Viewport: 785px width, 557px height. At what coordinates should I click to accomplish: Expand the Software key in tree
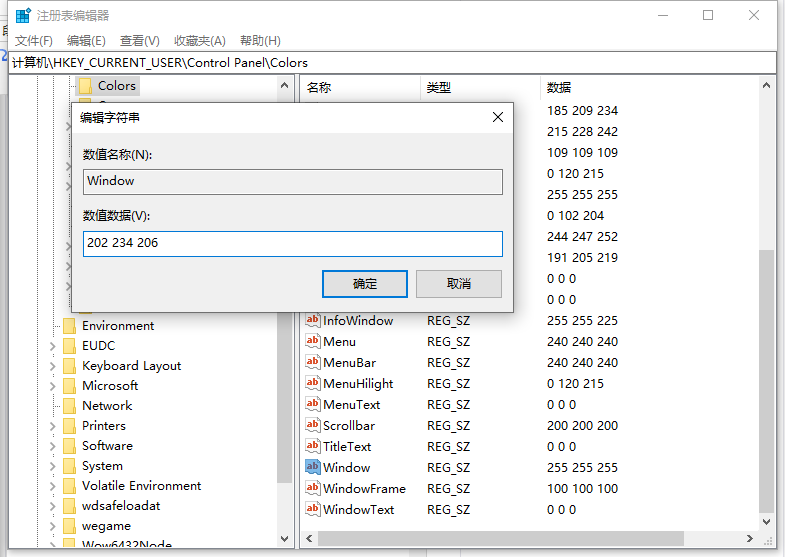(52, 446)
